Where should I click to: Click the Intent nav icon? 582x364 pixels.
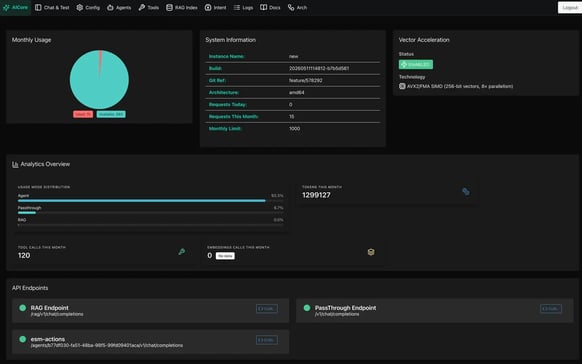tap(208, 7)
